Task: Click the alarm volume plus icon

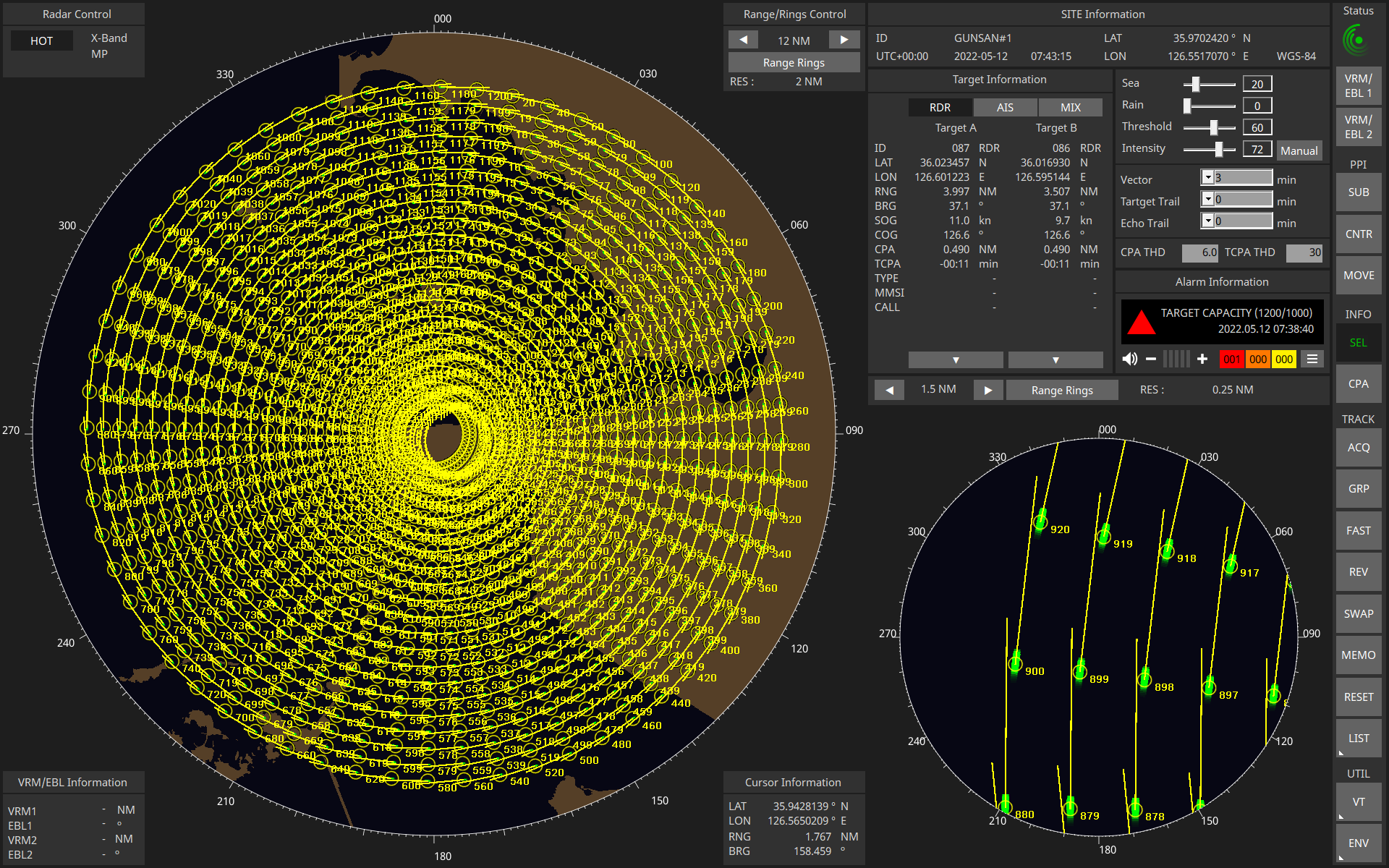Action: [1202, 359]
